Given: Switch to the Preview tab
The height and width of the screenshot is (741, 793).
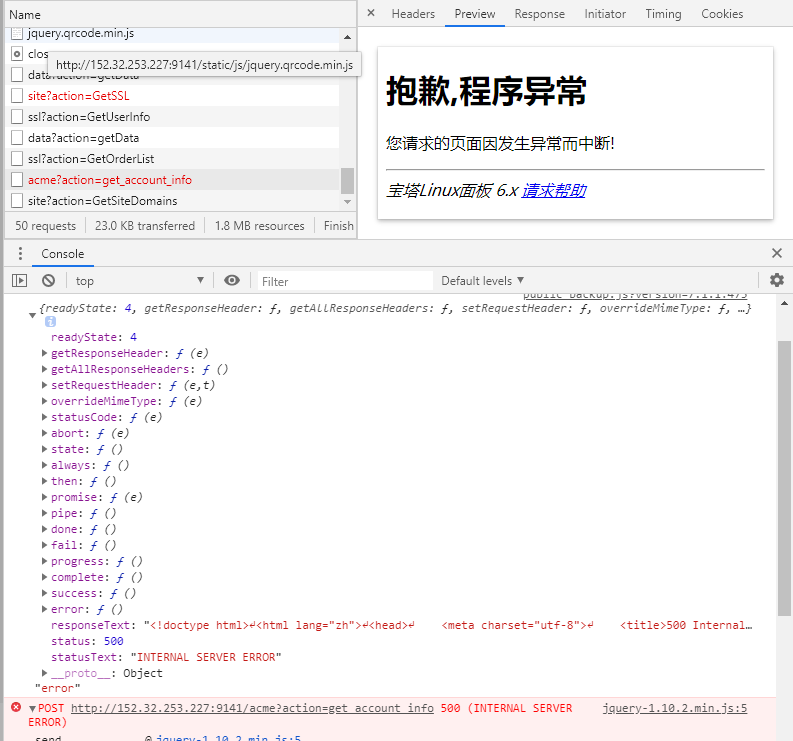Looking at the screenshot, I should 474,14.
